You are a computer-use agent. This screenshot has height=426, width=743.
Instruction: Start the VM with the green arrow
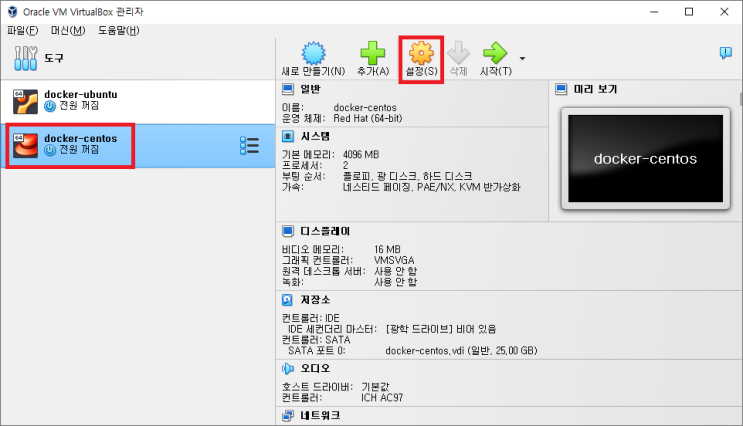(x=495, y=53)
